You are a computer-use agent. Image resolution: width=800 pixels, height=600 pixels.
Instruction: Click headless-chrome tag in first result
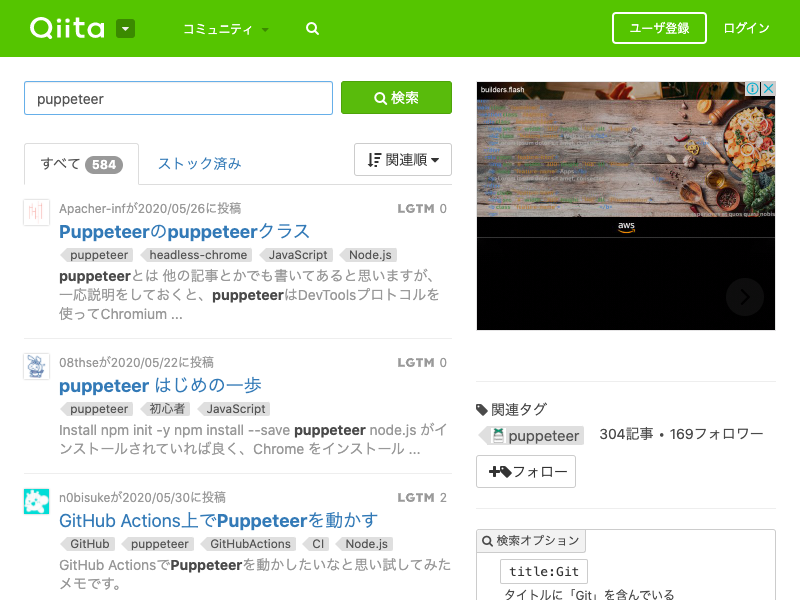tap(197, 255)
